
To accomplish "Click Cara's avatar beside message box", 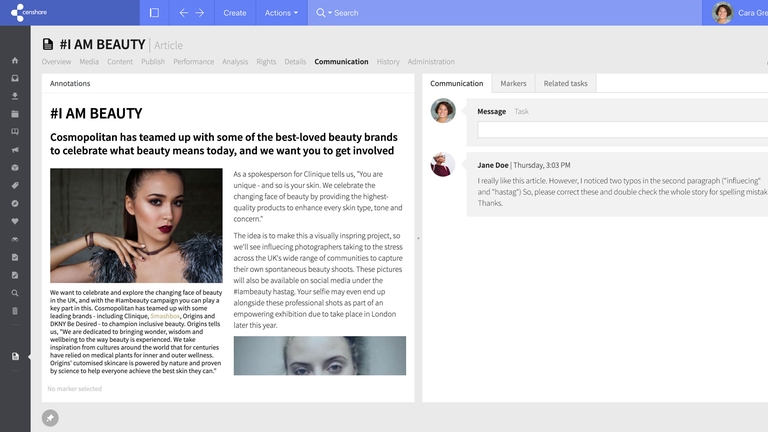I will point(443,110).
